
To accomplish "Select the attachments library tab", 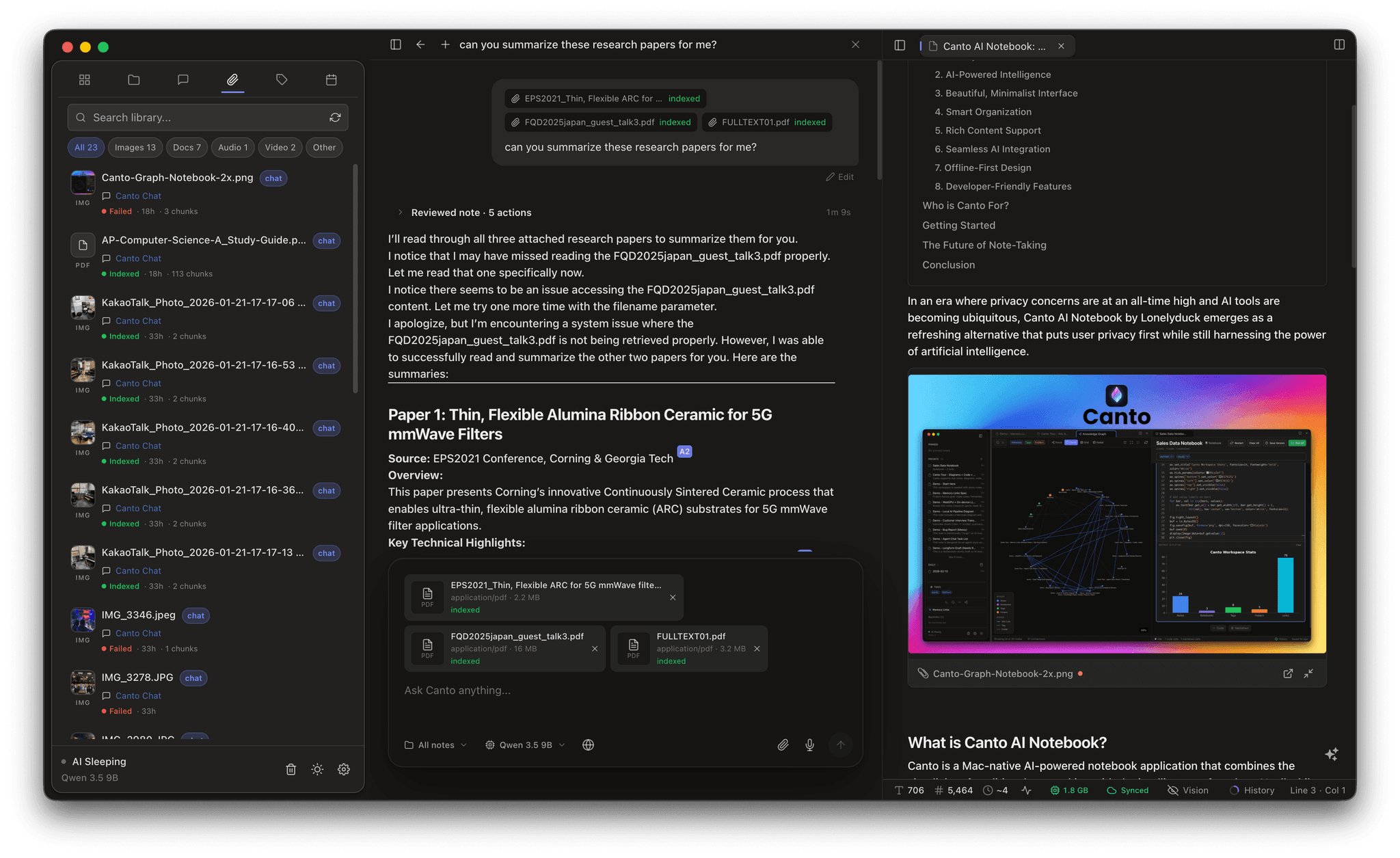I will pyautogui.click(x=232, y=80).
